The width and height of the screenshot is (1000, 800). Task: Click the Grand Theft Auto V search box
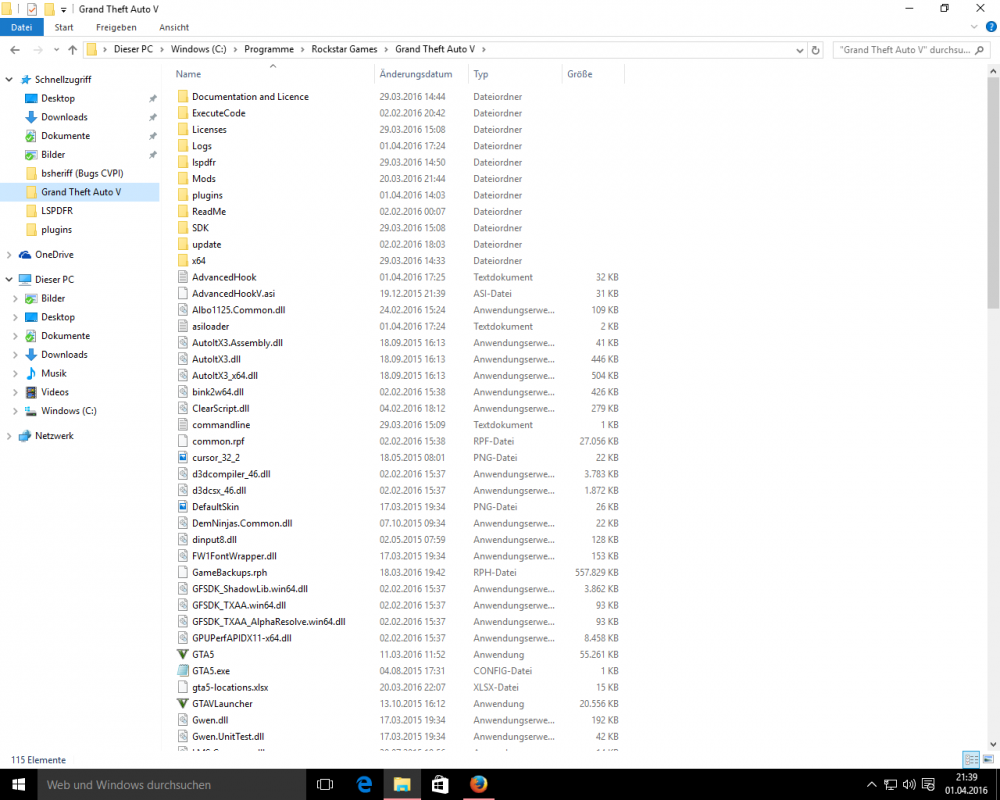click(x=911, y=50)
